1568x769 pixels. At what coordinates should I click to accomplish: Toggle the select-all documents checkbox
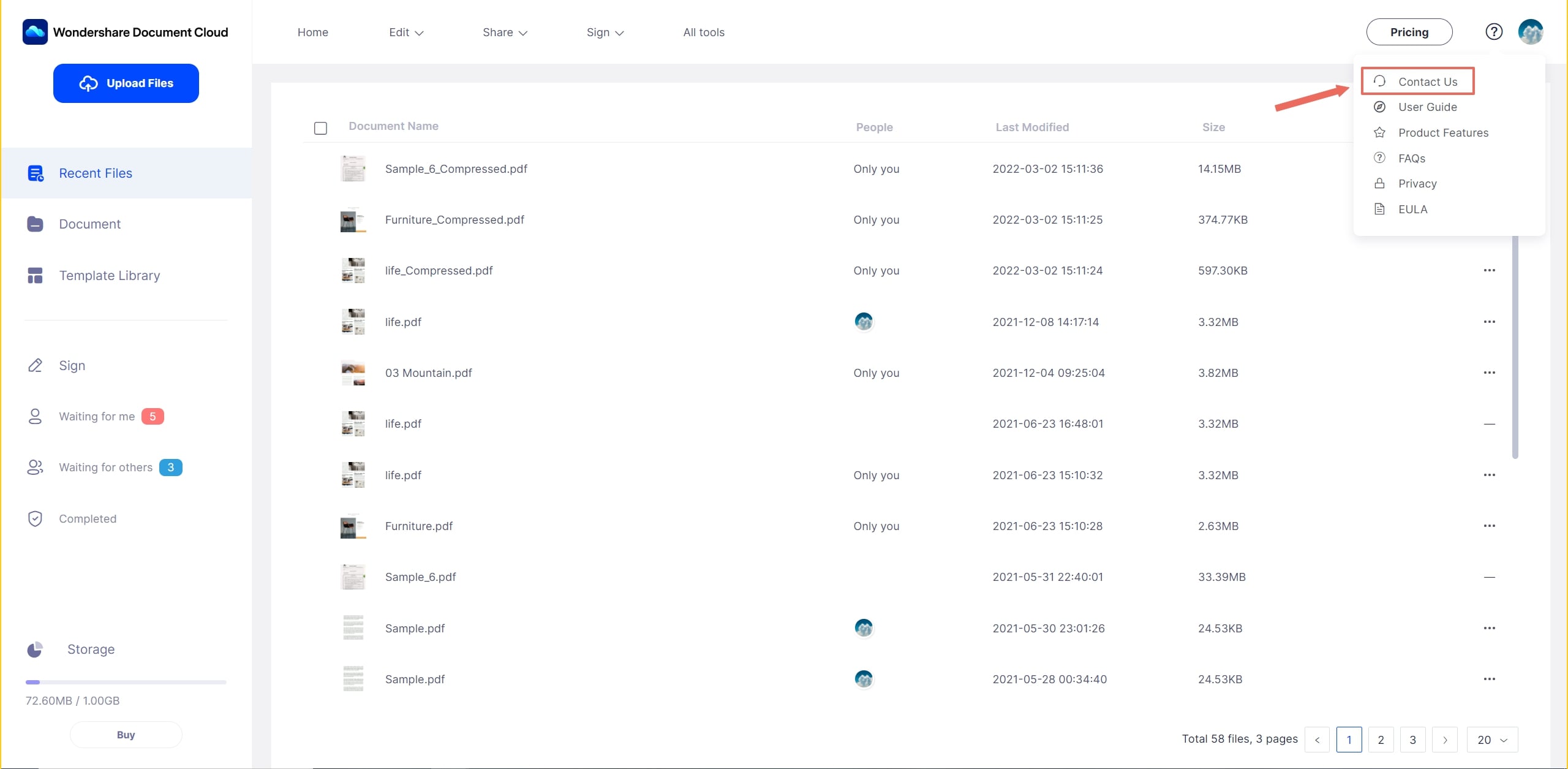(320, 128)
